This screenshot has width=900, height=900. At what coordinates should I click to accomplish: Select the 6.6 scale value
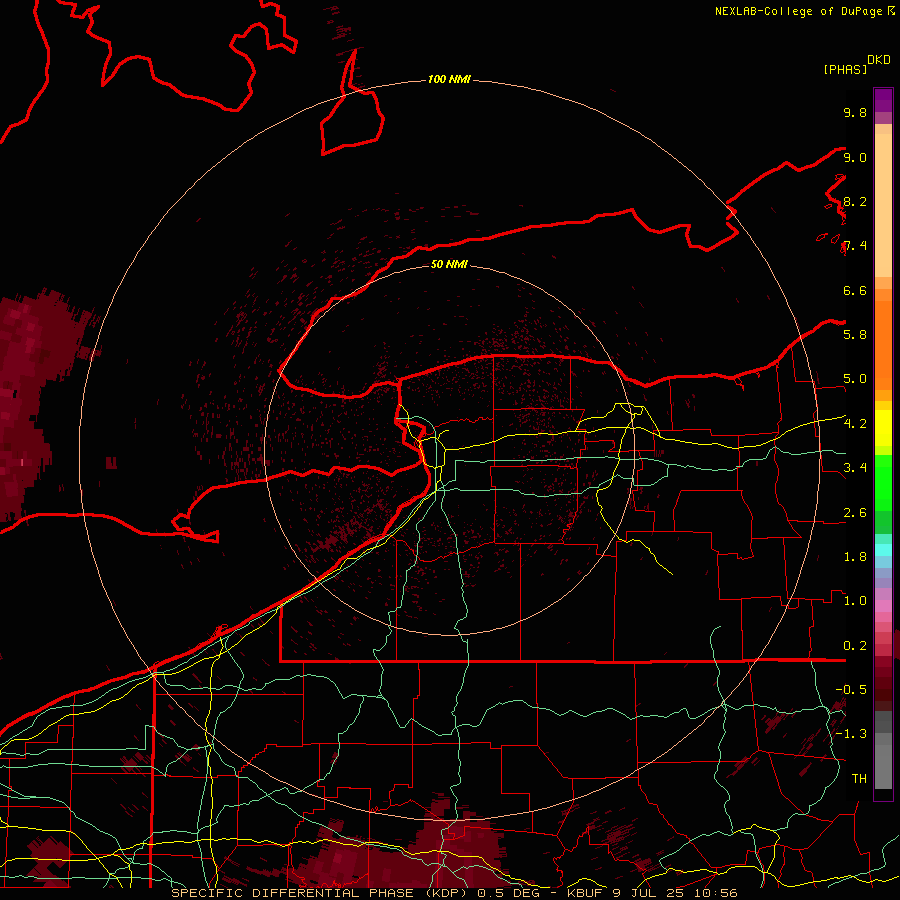[855, 290]
